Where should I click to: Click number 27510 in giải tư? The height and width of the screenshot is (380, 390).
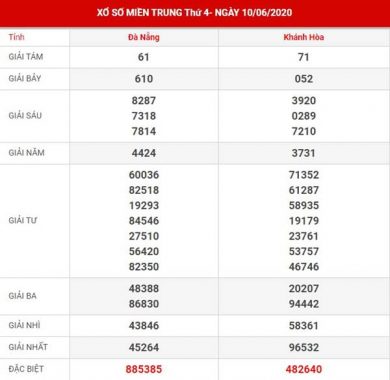coord(144,236)
